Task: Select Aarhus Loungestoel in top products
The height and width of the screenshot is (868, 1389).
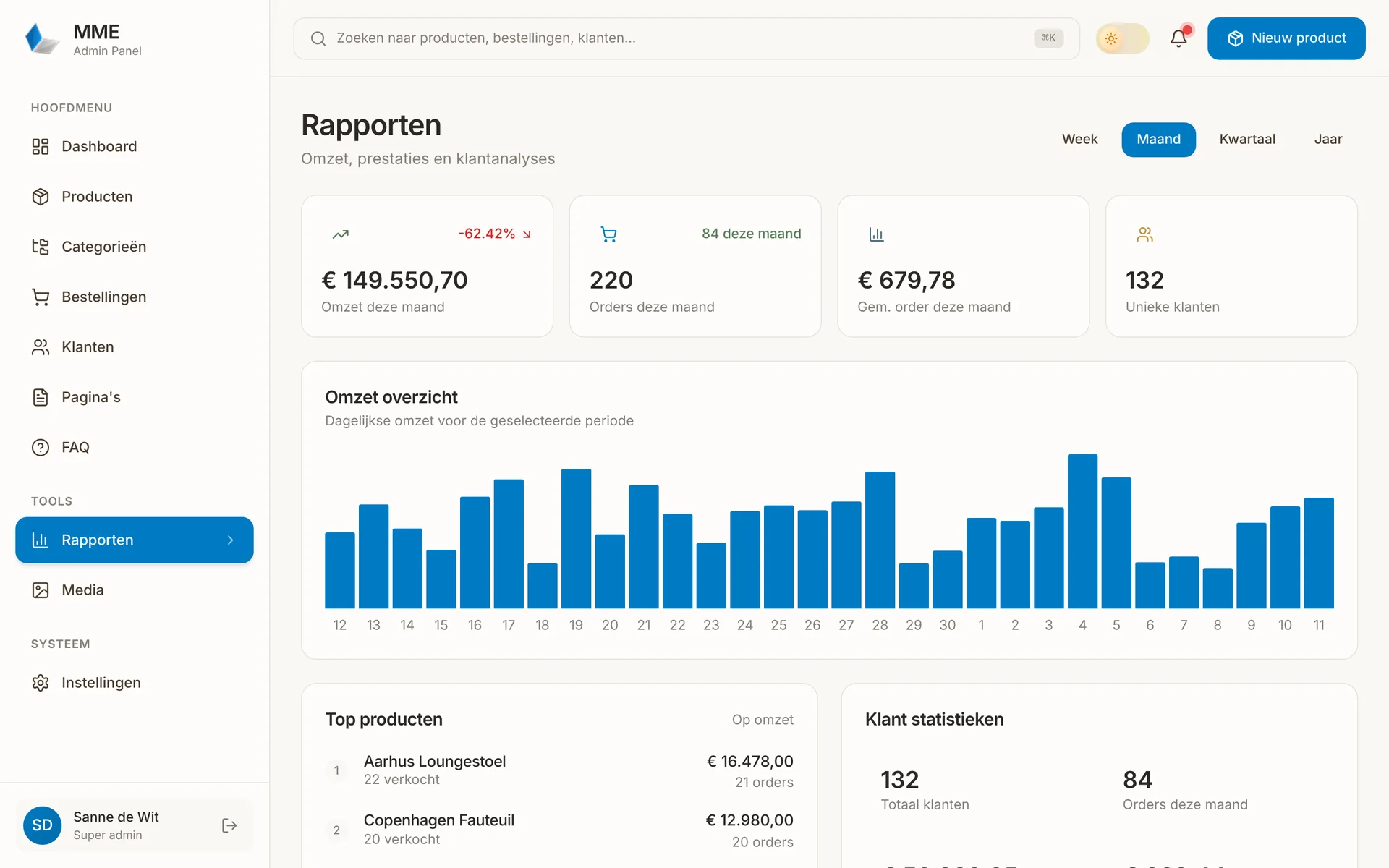Action: pyautogui.click(x=559, y=771)
